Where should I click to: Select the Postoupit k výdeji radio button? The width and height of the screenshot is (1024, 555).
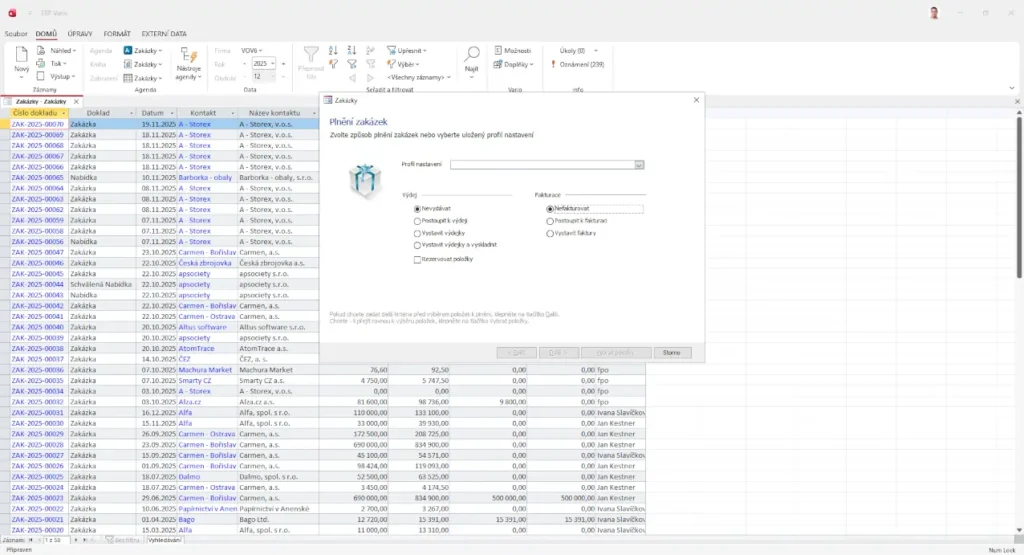(418, 220)
